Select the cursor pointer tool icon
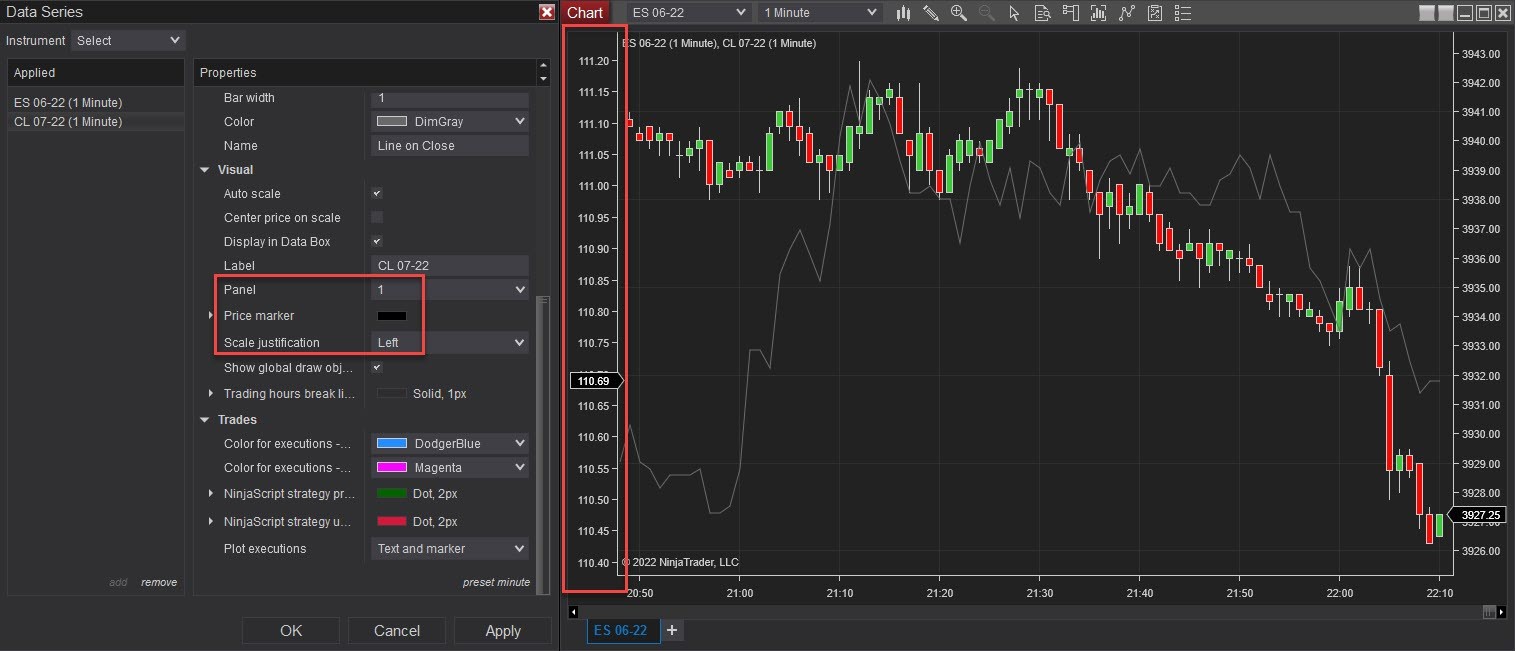The image size is (1515, 651). 1014,13
